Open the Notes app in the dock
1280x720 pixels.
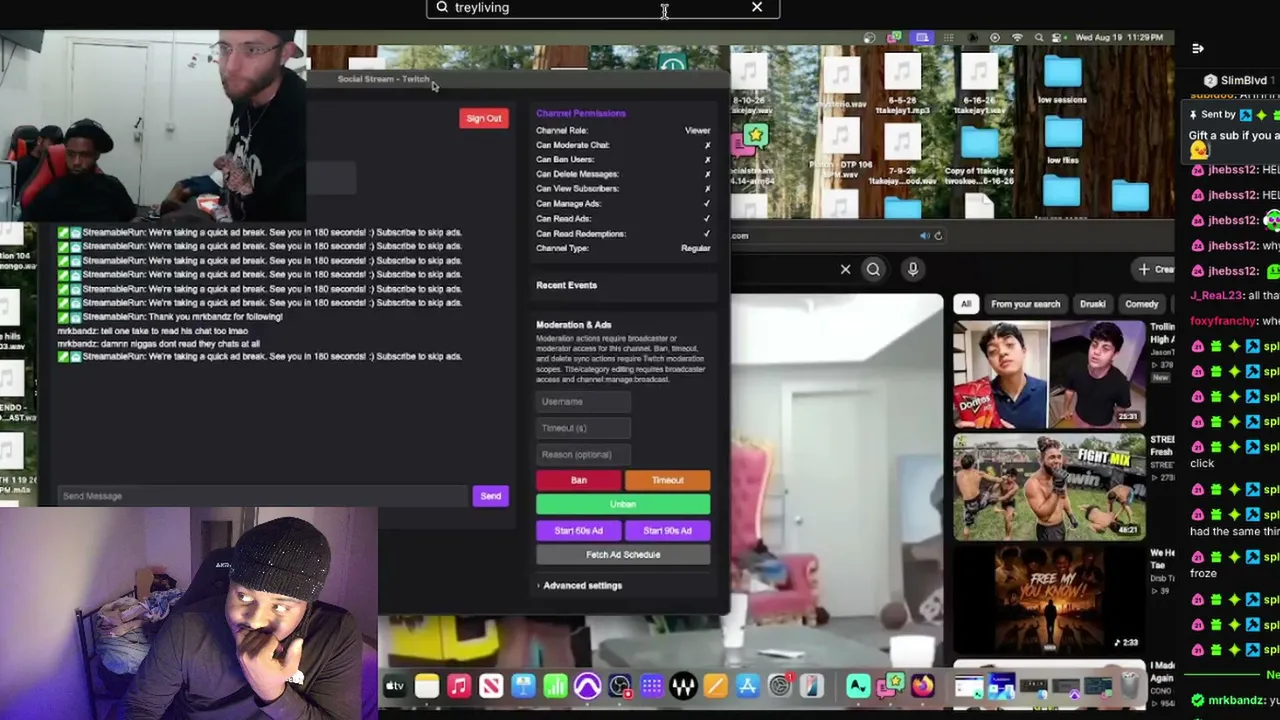coord(427,686)
